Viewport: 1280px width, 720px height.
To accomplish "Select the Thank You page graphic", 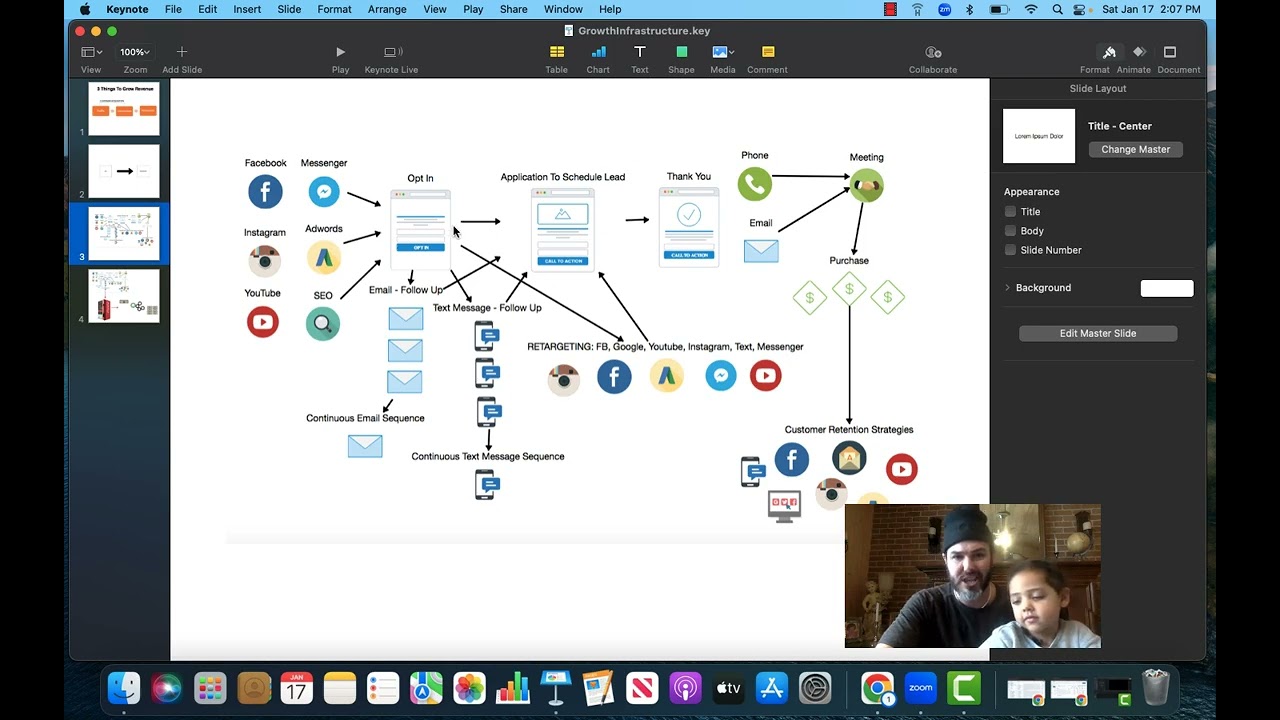I will [689, 228].
